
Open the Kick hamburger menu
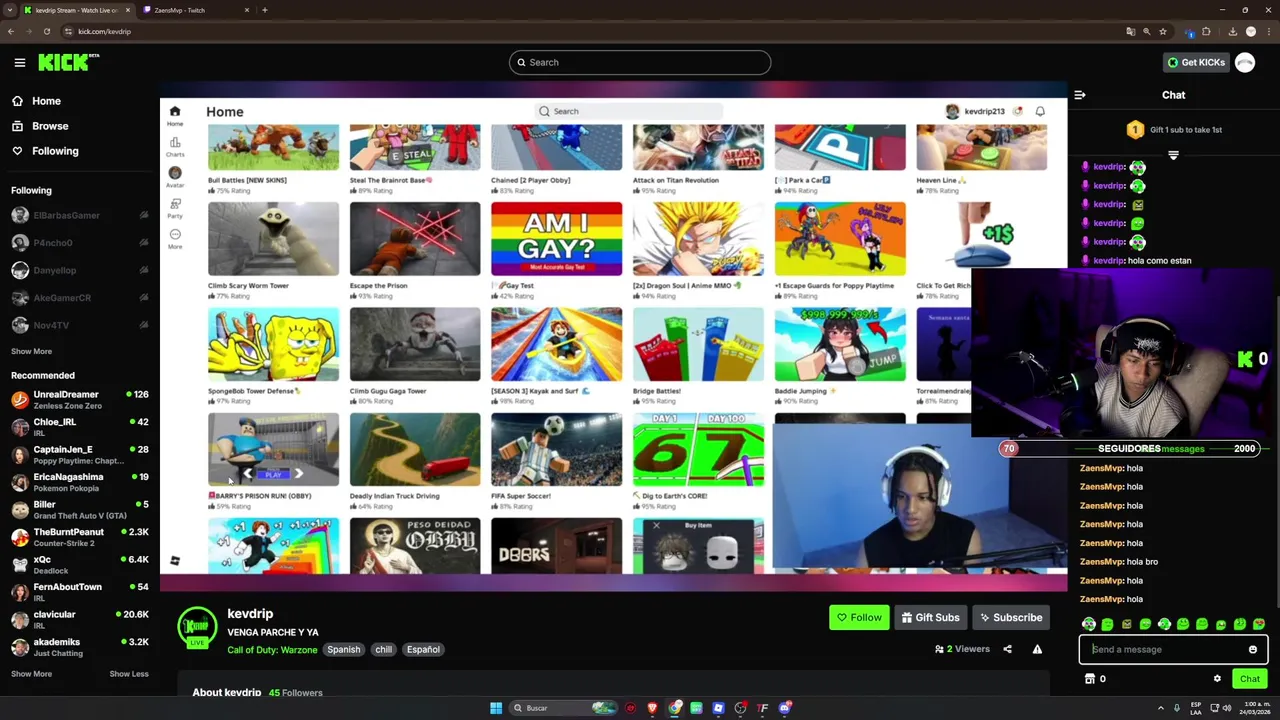[19, 62]
